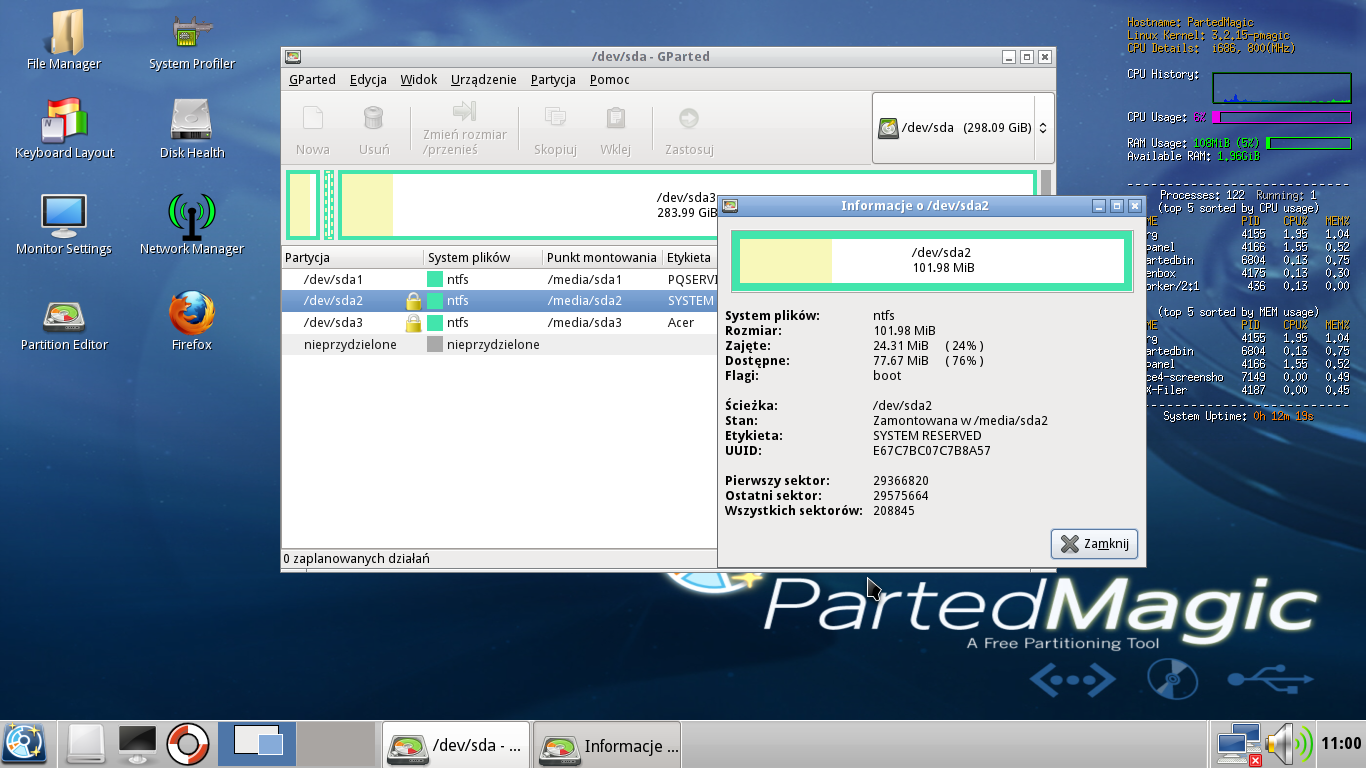The width and height of the screenshot is (1366, 768).
Task: Click the System plików column header
Action: 483,258
